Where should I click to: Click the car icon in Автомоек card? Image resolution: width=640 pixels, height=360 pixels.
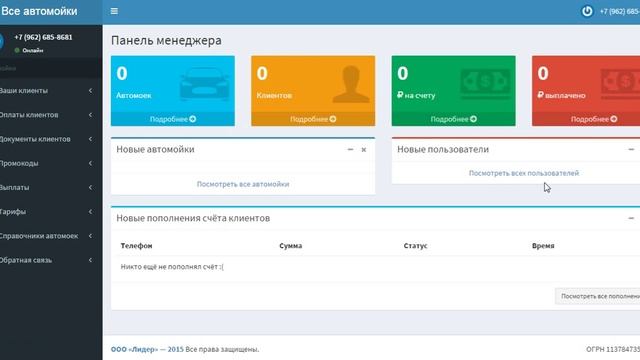pyautogui.click(x=204, y=84)
